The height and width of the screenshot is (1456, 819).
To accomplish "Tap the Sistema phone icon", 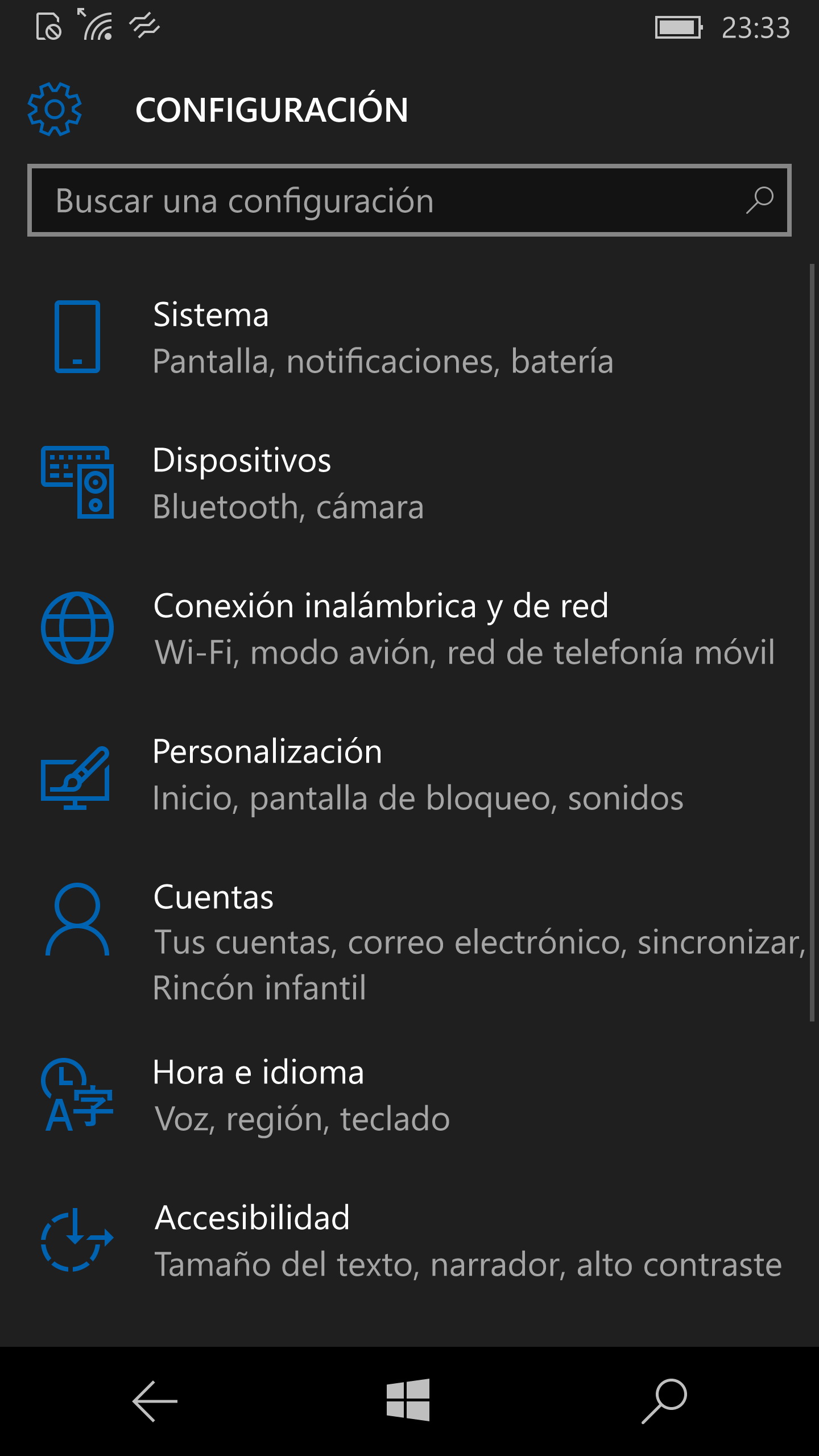I will pos(77,337).
